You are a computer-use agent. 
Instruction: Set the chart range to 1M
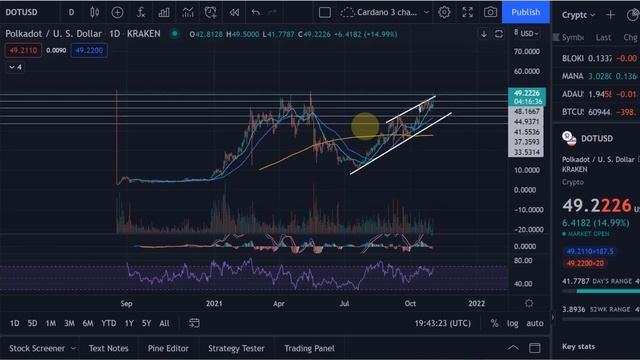(51, 323)
